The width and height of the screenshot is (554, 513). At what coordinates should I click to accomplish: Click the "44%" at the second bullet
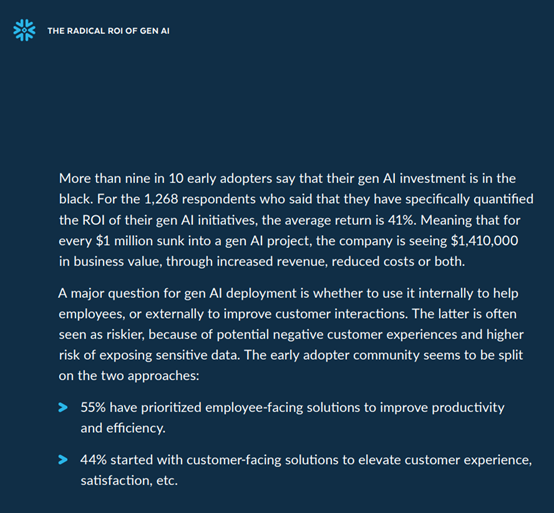tap(93, 460)
